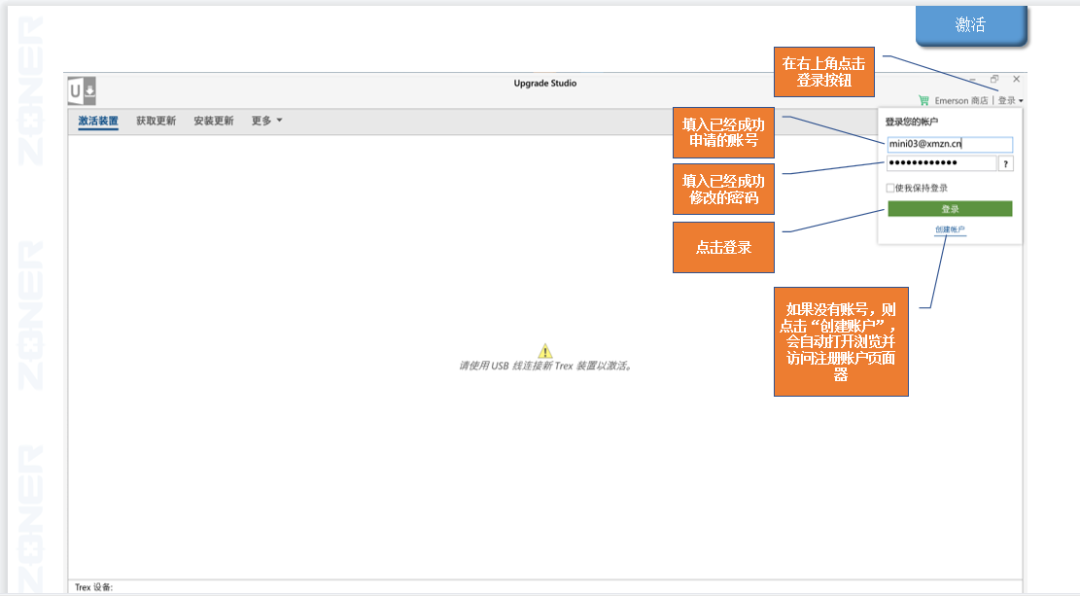This screenshot has height=596, width=1080.
Task: Restore down the Upgrade Studio window
Action: [x=994, y=79]
